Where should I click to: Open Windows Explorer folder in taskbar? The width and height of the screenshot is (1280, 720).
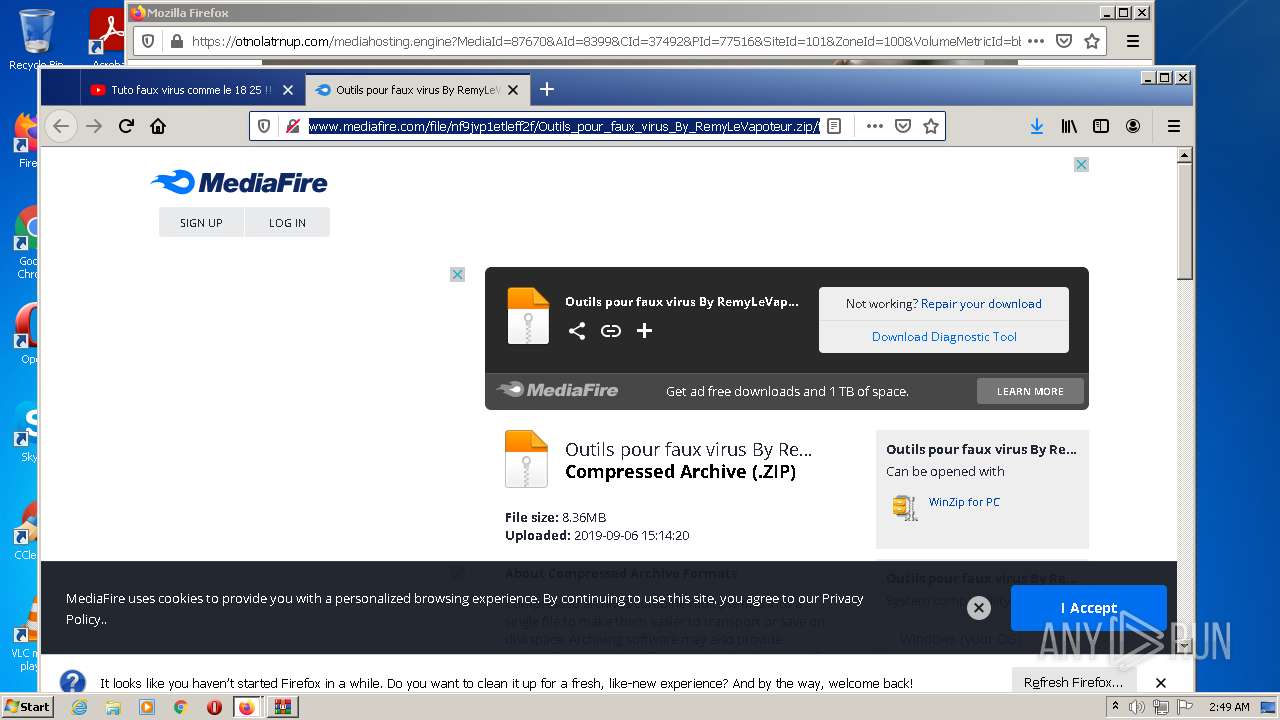pyautogui.click(x=113, y=707)
